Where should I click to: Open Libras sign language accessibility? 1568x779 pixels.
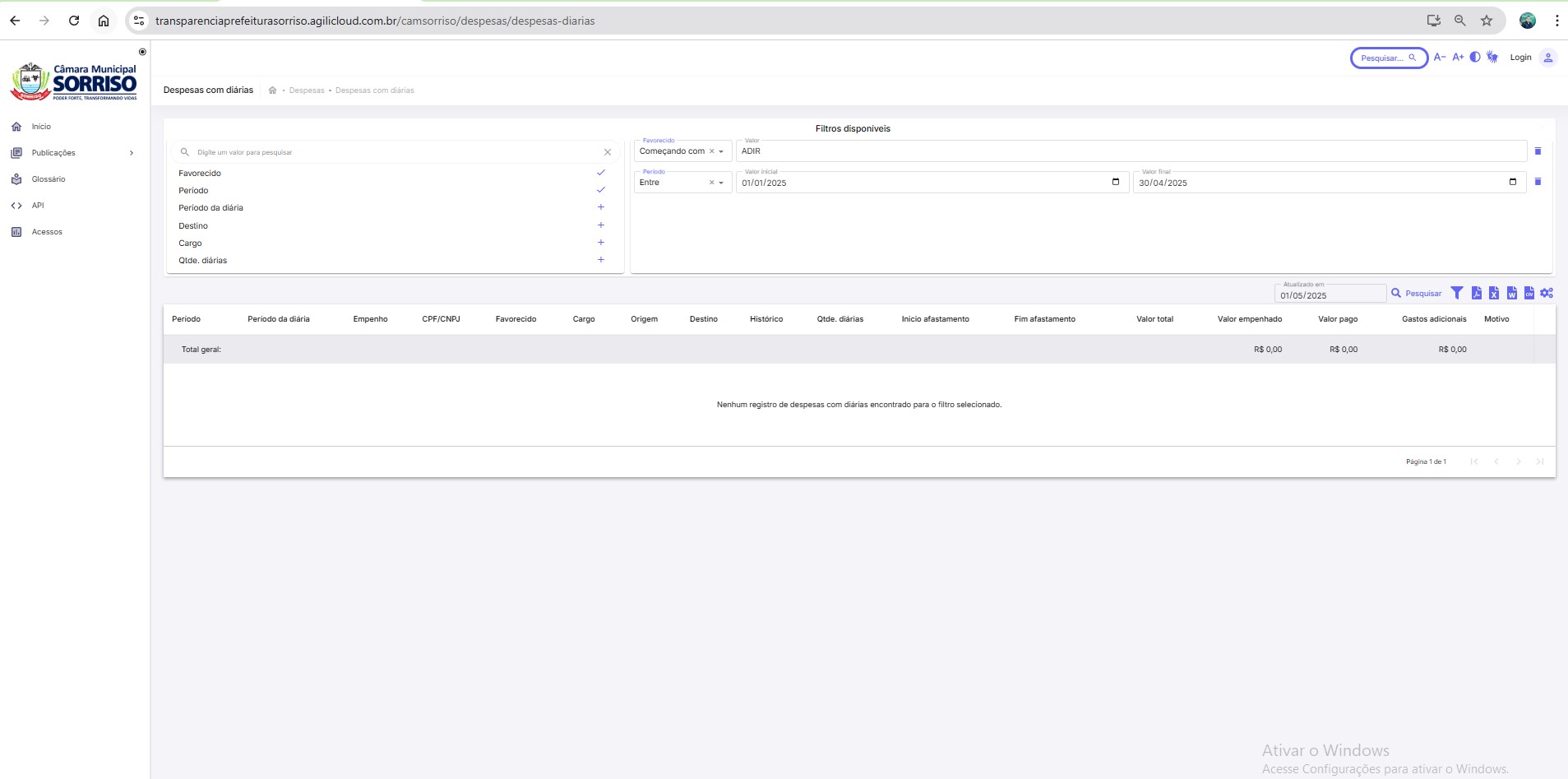pyautogui.click(x=1492, y=58)
